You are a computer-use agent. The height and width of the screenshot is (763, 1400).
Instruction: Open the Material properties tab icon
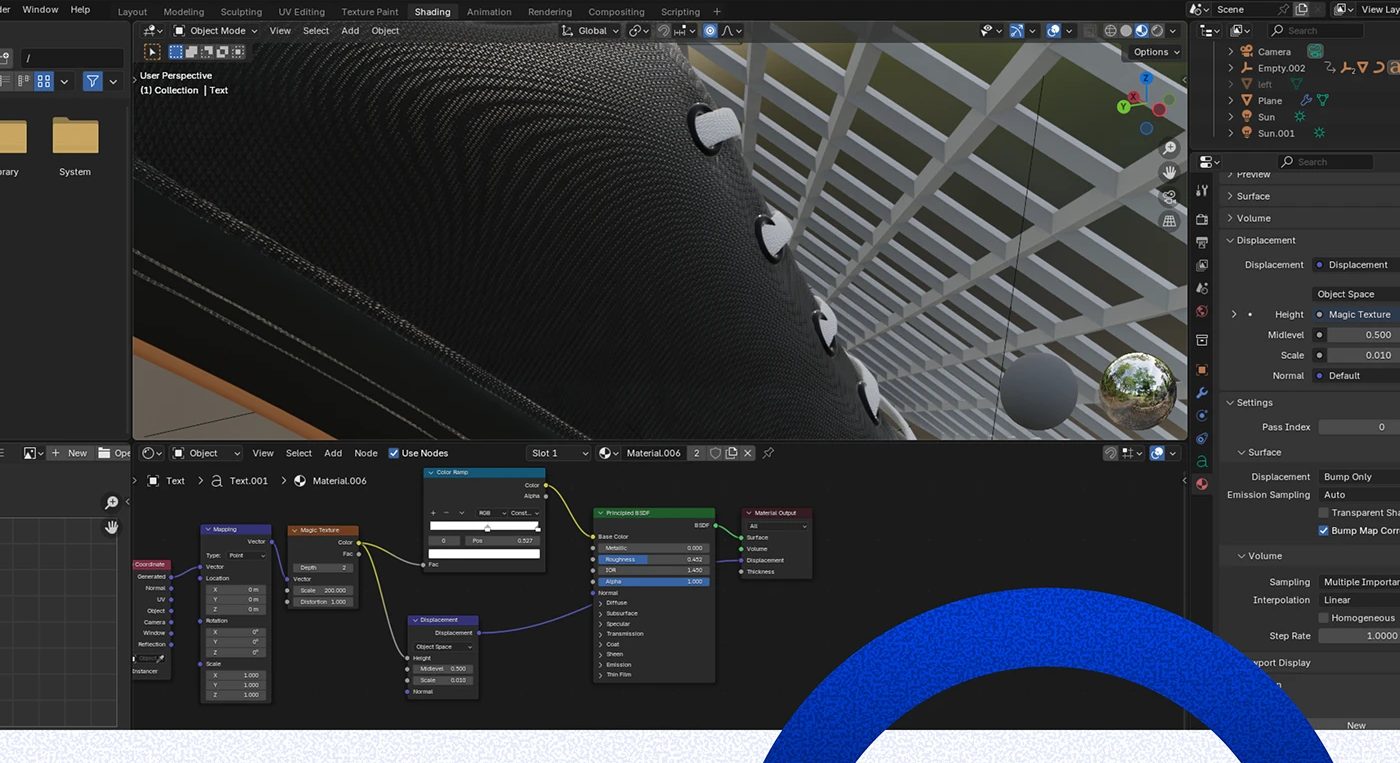pos(1202,484)
